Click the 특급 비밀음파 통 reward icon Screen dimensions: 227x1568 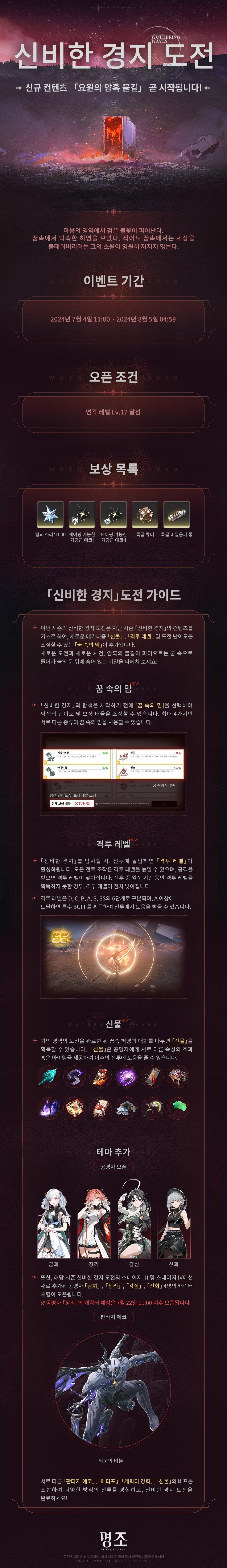click(177, 514)
